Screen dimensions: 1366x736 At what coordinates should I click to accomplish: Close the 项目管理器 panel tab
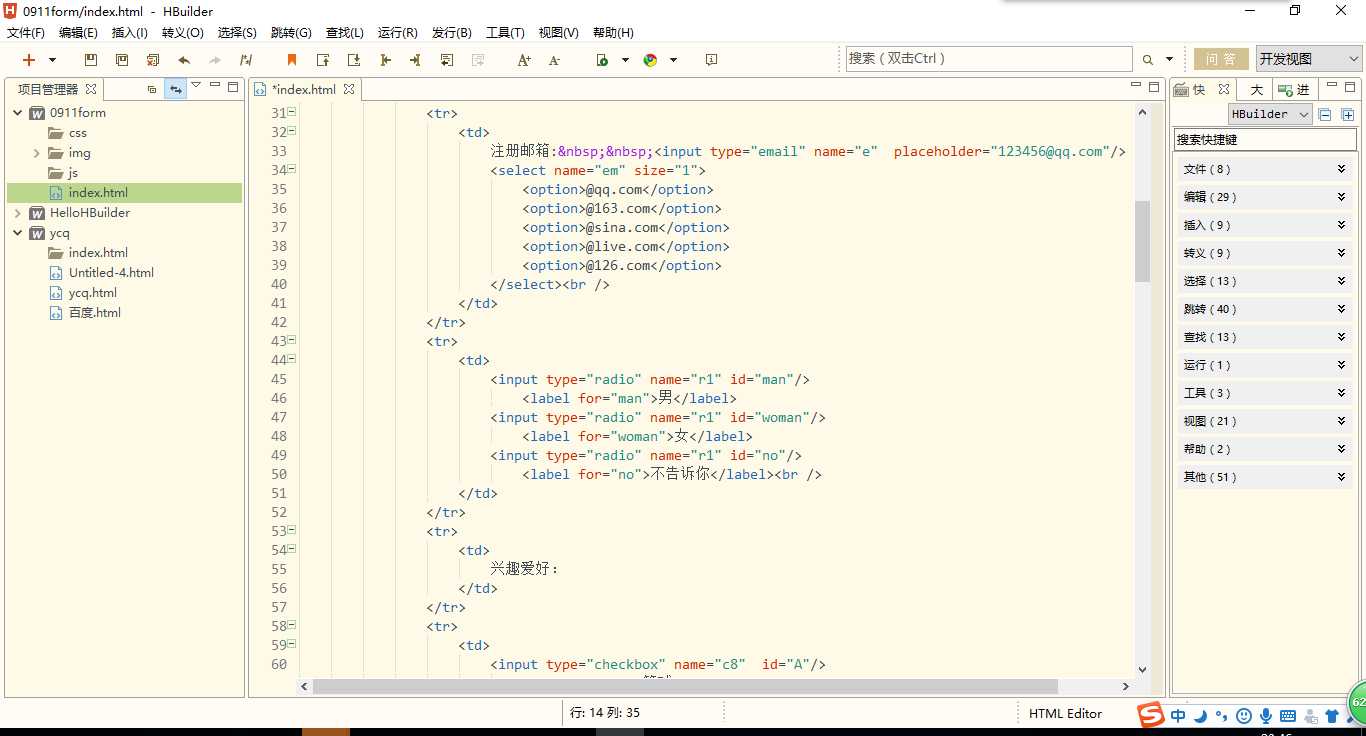[90, 89]
